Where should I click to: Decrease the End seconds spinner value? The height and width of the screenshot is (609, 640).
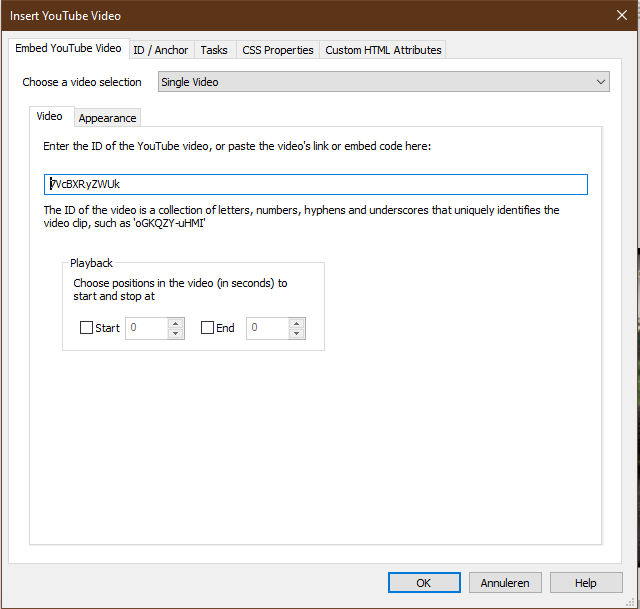point(297,333)
